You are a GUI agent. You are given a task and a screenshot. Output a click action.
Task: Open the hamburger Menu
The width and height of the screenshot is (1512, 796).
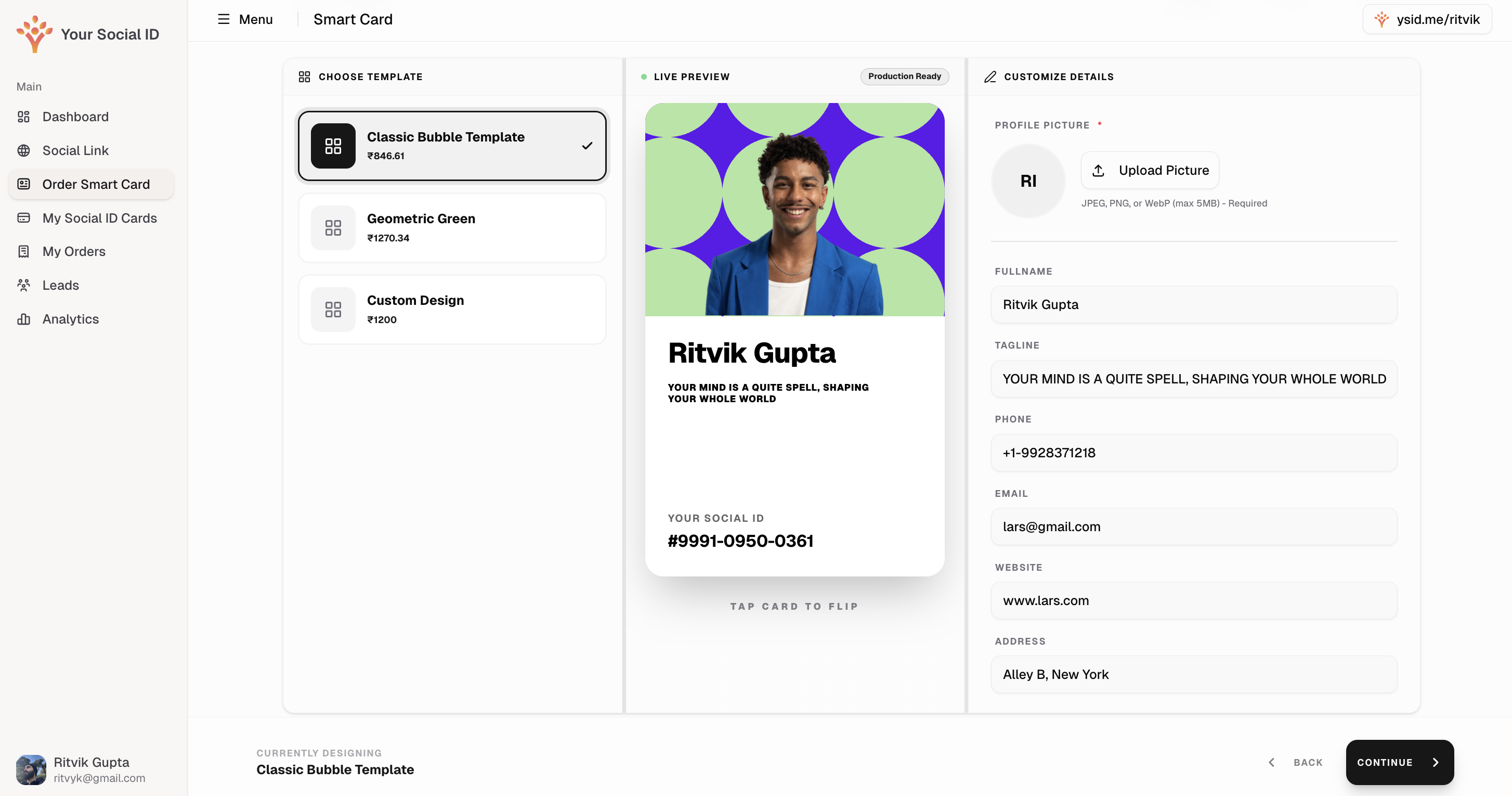pyautogui.click(x=224, y=19)
